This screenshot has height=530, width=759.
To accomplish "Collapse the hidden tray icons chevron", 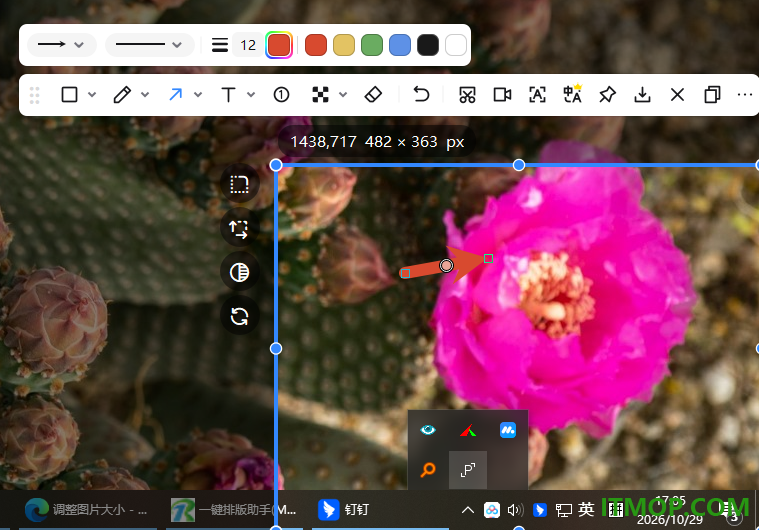I will pyautogui.click(x=468, y=510).
